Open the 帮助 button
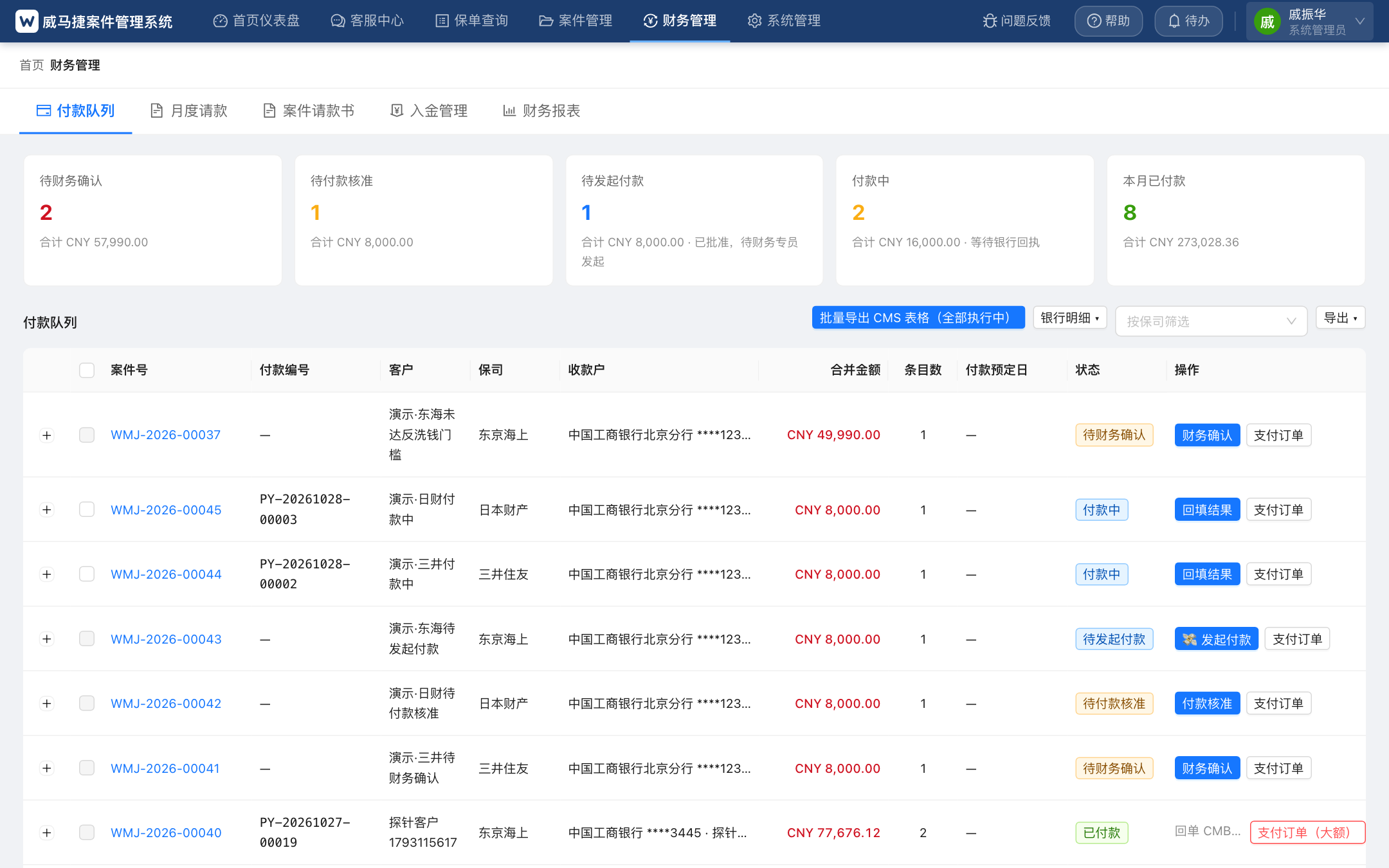Screen dimensions: 1389x868 pos(1109,21)
